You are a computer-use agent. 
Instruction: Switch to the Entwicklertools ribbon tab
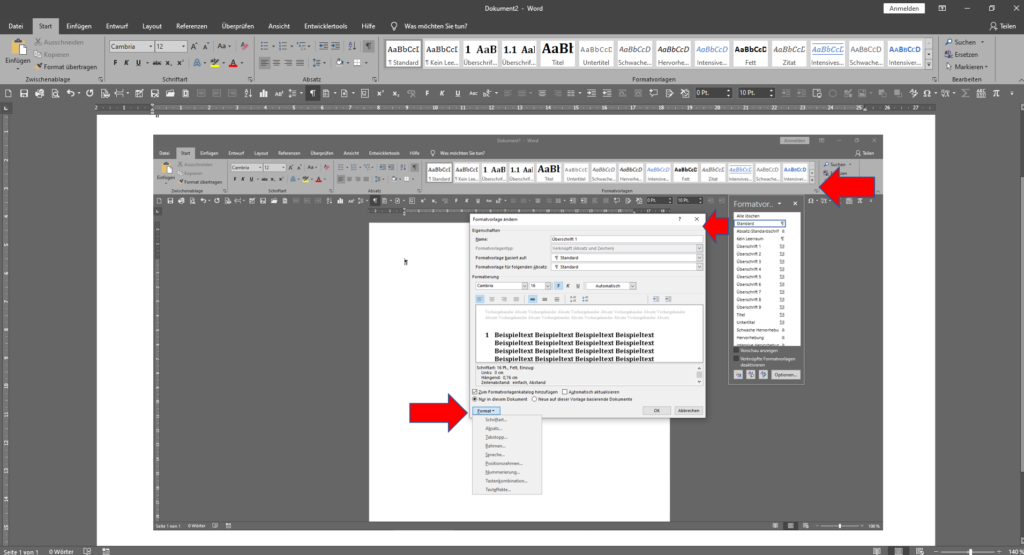point(325,26)
